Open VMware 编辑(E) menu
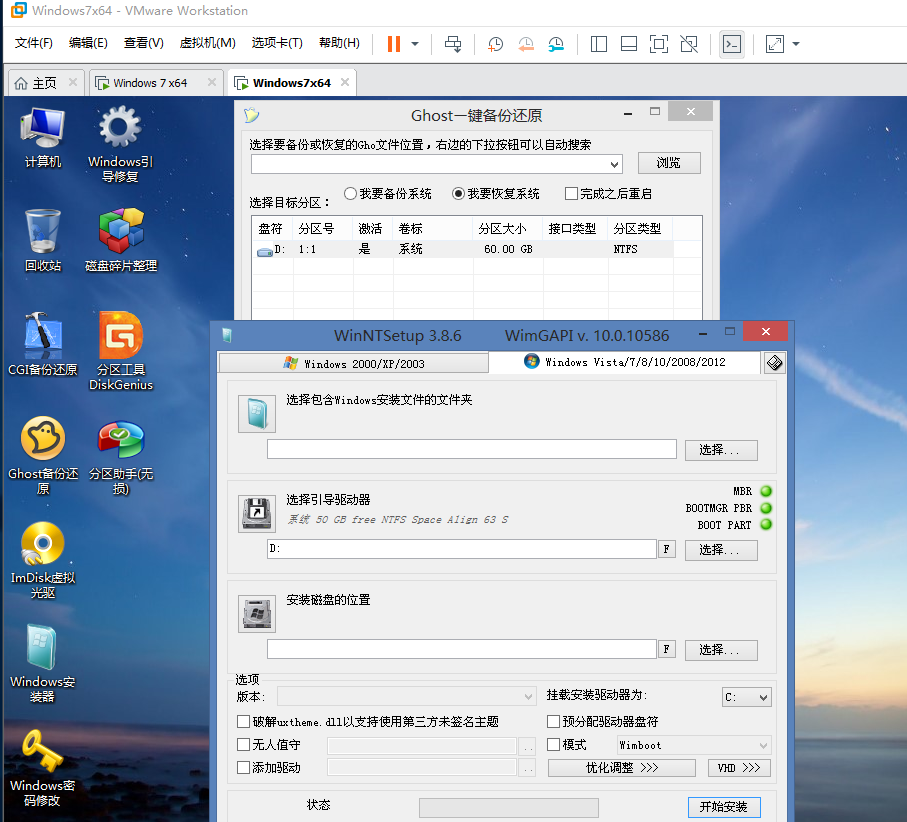Screen dimensions: 907x822 click(x=88, y=43)
